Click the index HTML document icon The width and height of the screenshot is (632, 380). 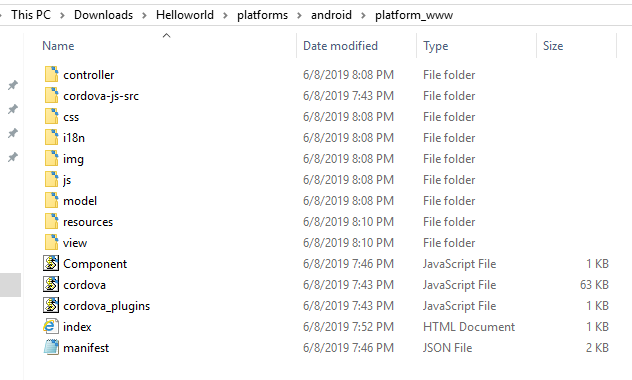(x=51, y=326)
